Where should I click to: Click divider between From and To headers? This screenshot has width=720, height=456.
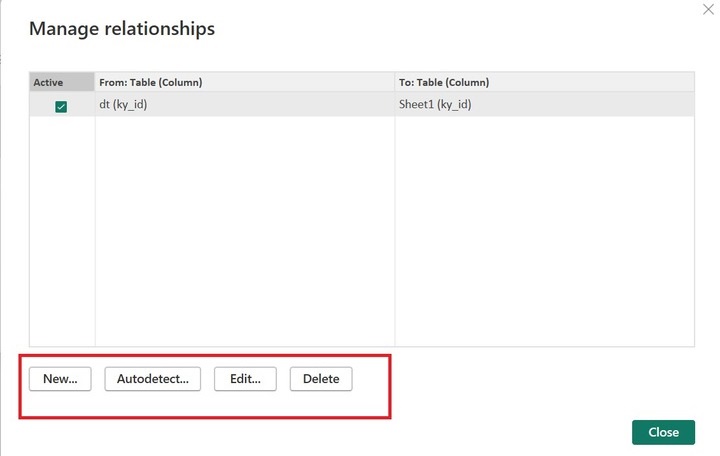point(395,82)
